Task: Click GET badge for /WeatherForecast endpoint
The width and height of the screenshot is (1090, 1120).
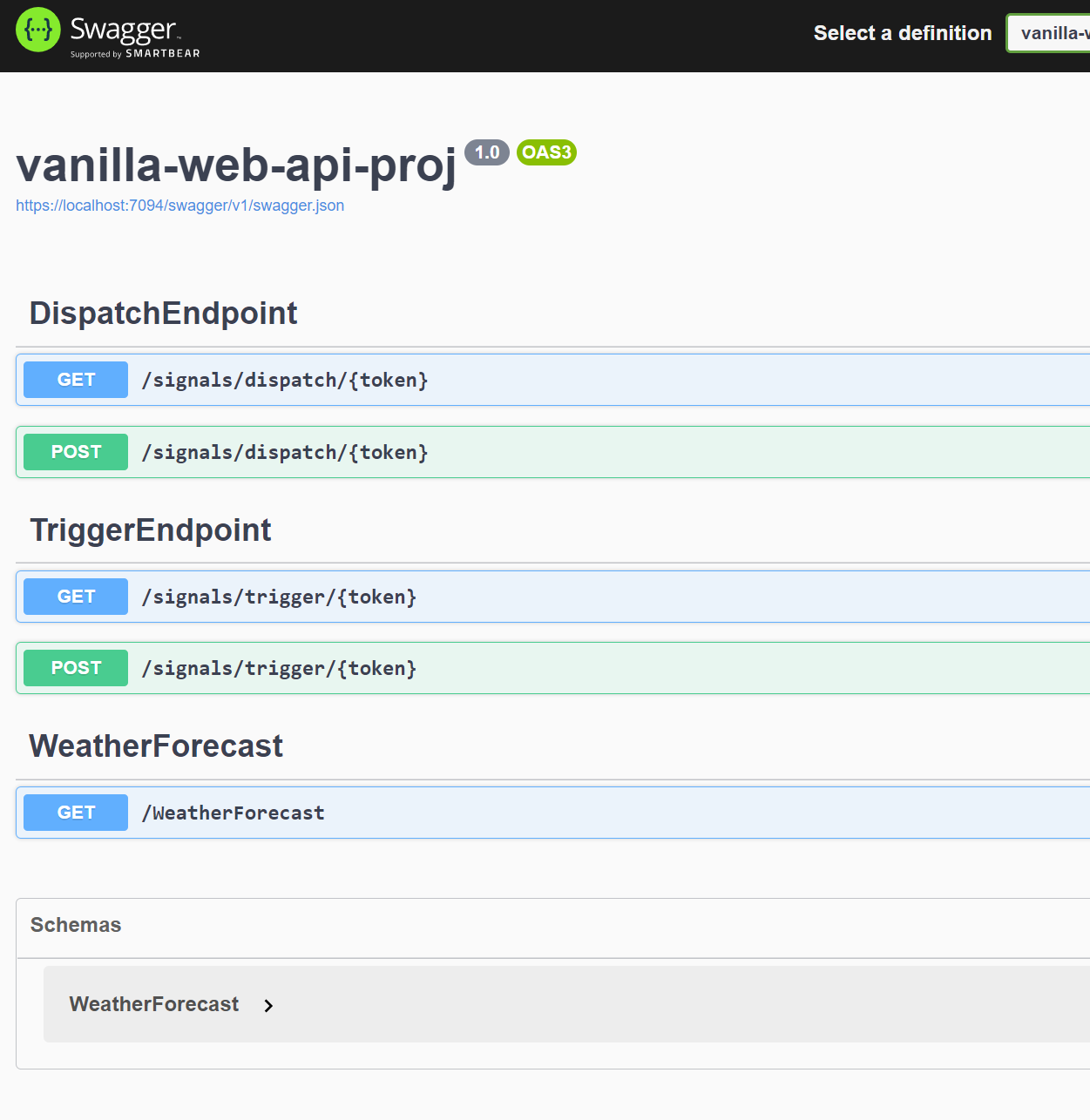Action: tap(76, 813)
